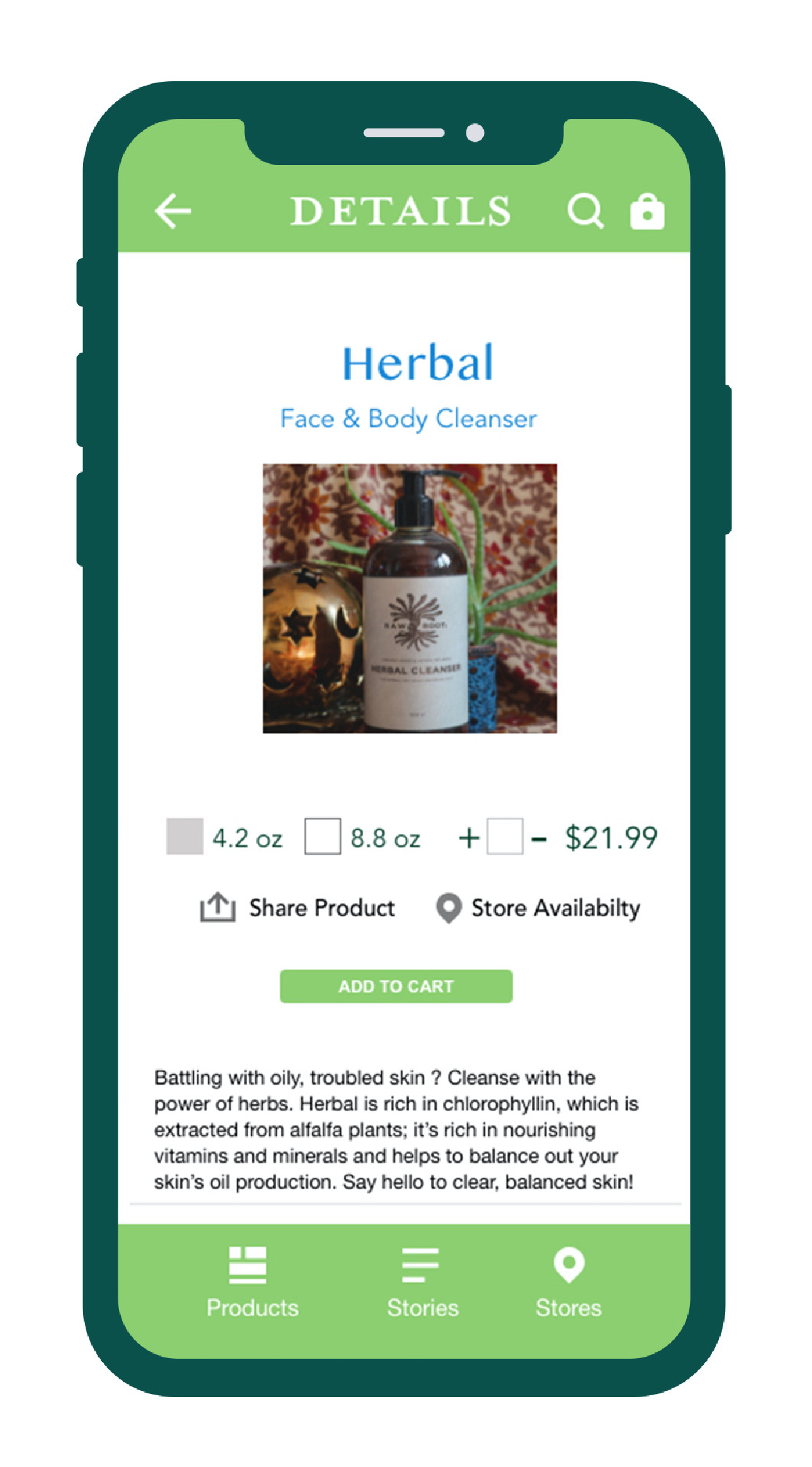Increase quantity with the plus sign
The width and height of the screenshot is (812, 1467).
[x=469, y=838]
